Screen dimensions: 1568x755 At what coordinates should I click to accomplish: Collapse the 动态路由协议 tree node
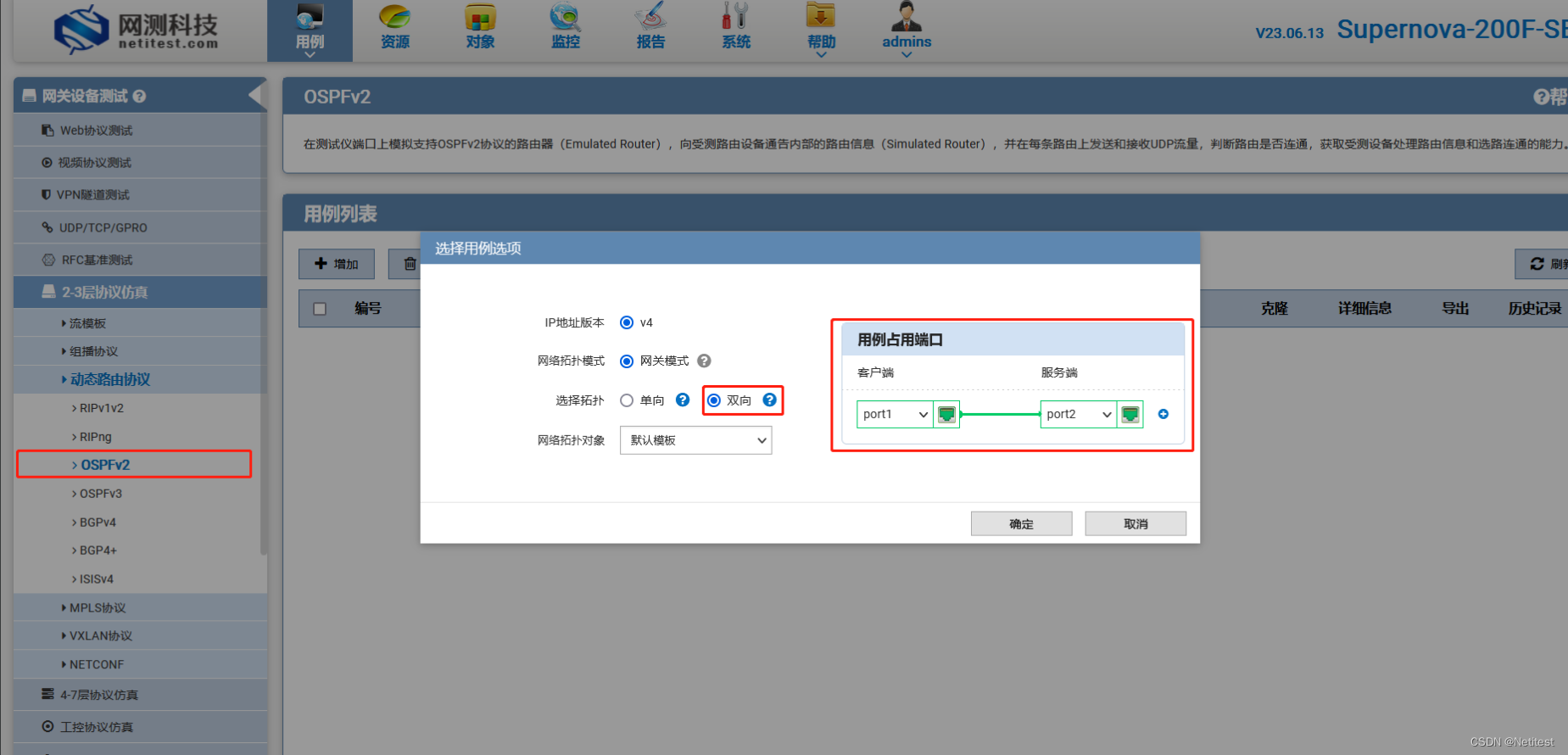140,379
